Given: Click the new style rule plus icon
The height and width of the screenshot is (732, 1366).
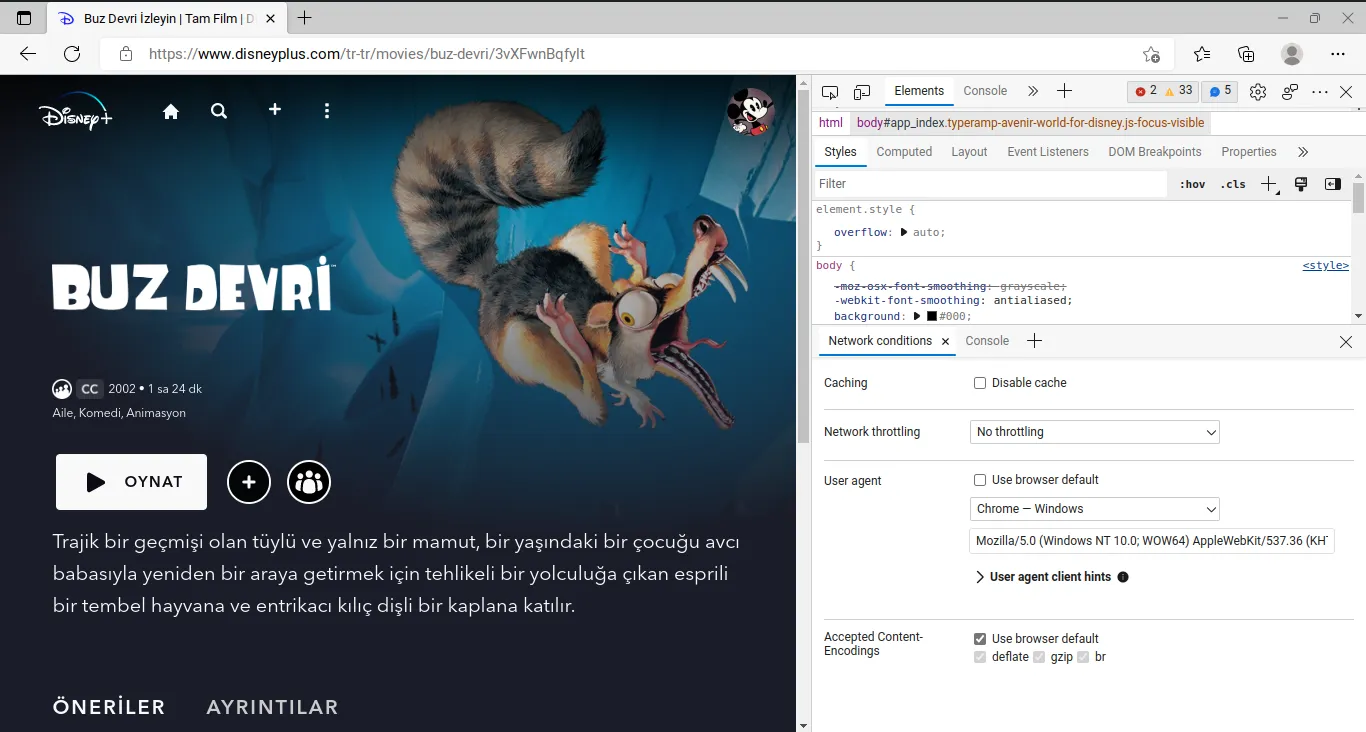Looking at the screenshot, I should (1268, 184).
